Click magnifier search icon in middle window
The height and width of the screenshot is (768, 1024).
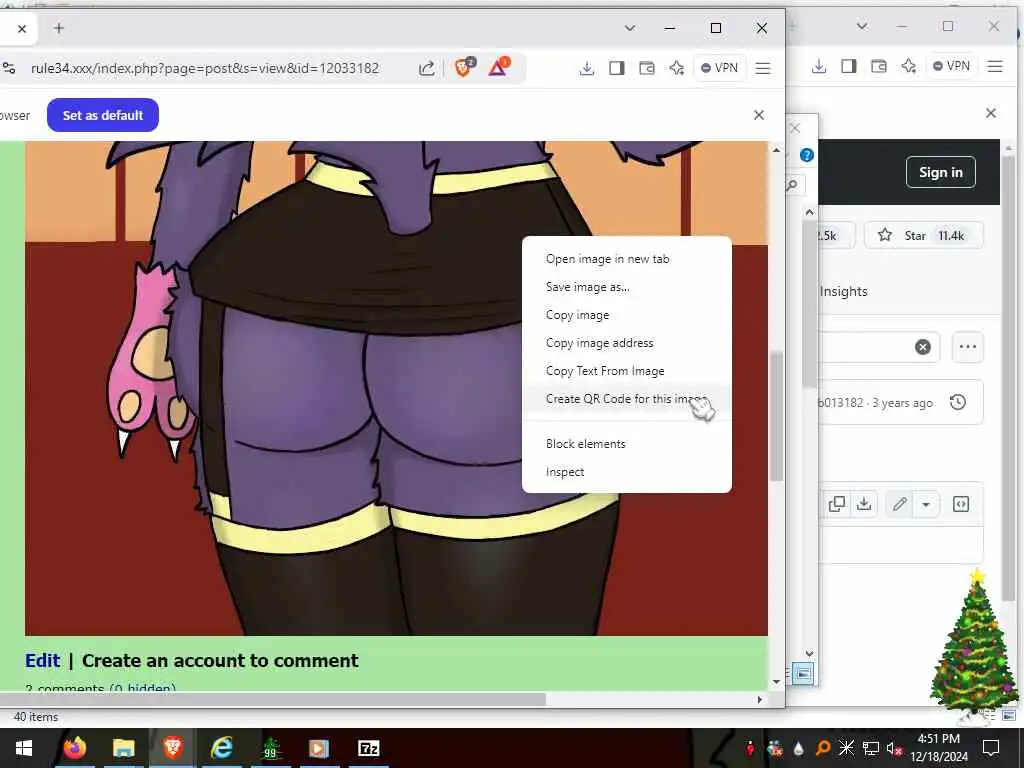(792, 185)
